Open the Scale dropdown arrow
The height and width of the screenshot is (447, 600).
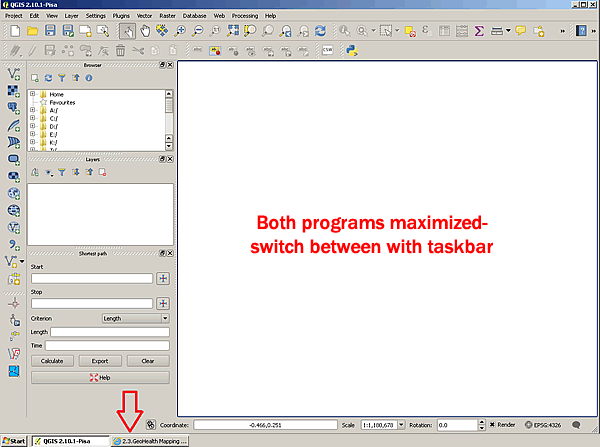pos(401,424)
